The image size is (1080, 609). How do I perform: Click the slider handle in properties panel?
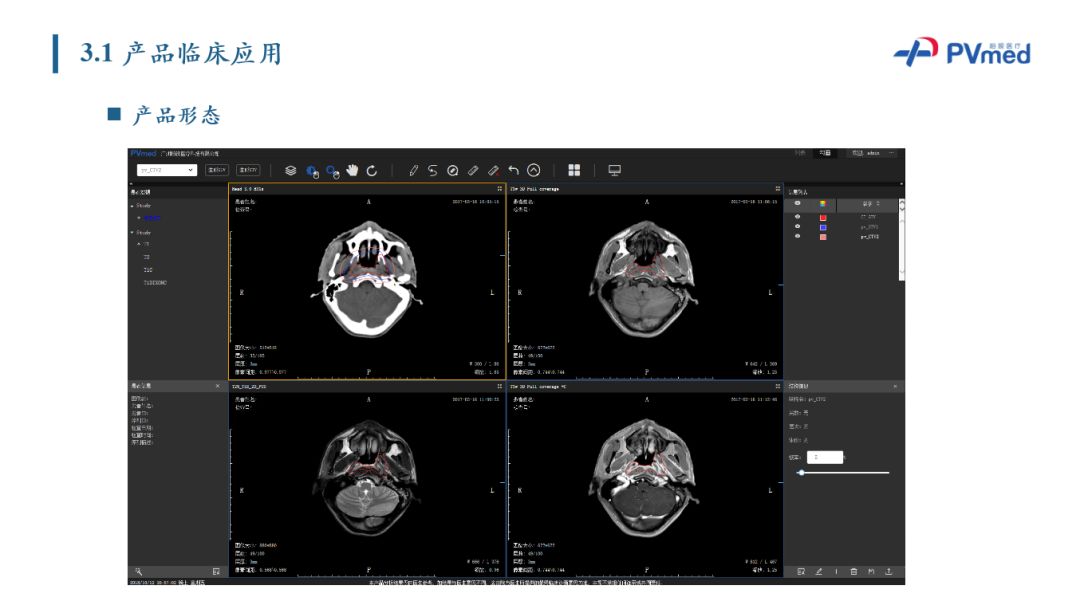tap(801, 473)
